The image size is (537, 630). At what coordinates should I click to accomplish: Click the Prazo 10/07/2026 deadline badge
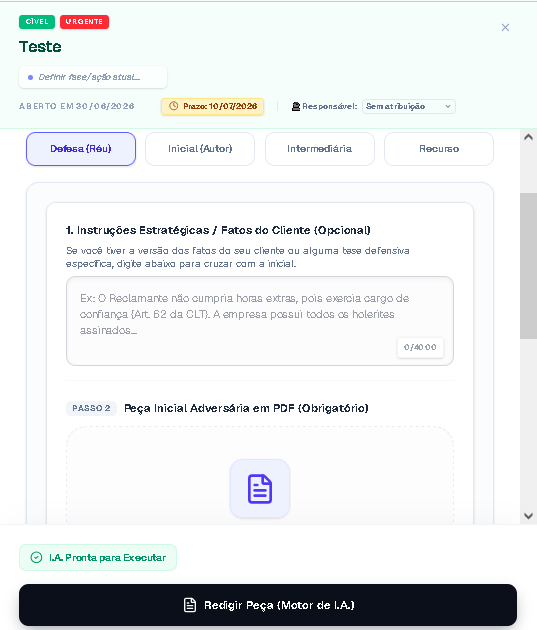[212, 106]
